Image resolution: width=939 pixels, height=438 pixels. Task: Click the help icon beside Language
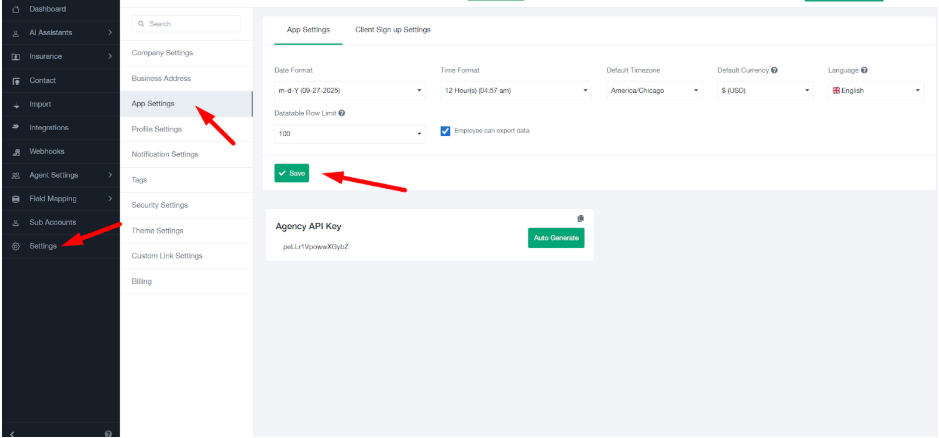coord(863,70)
